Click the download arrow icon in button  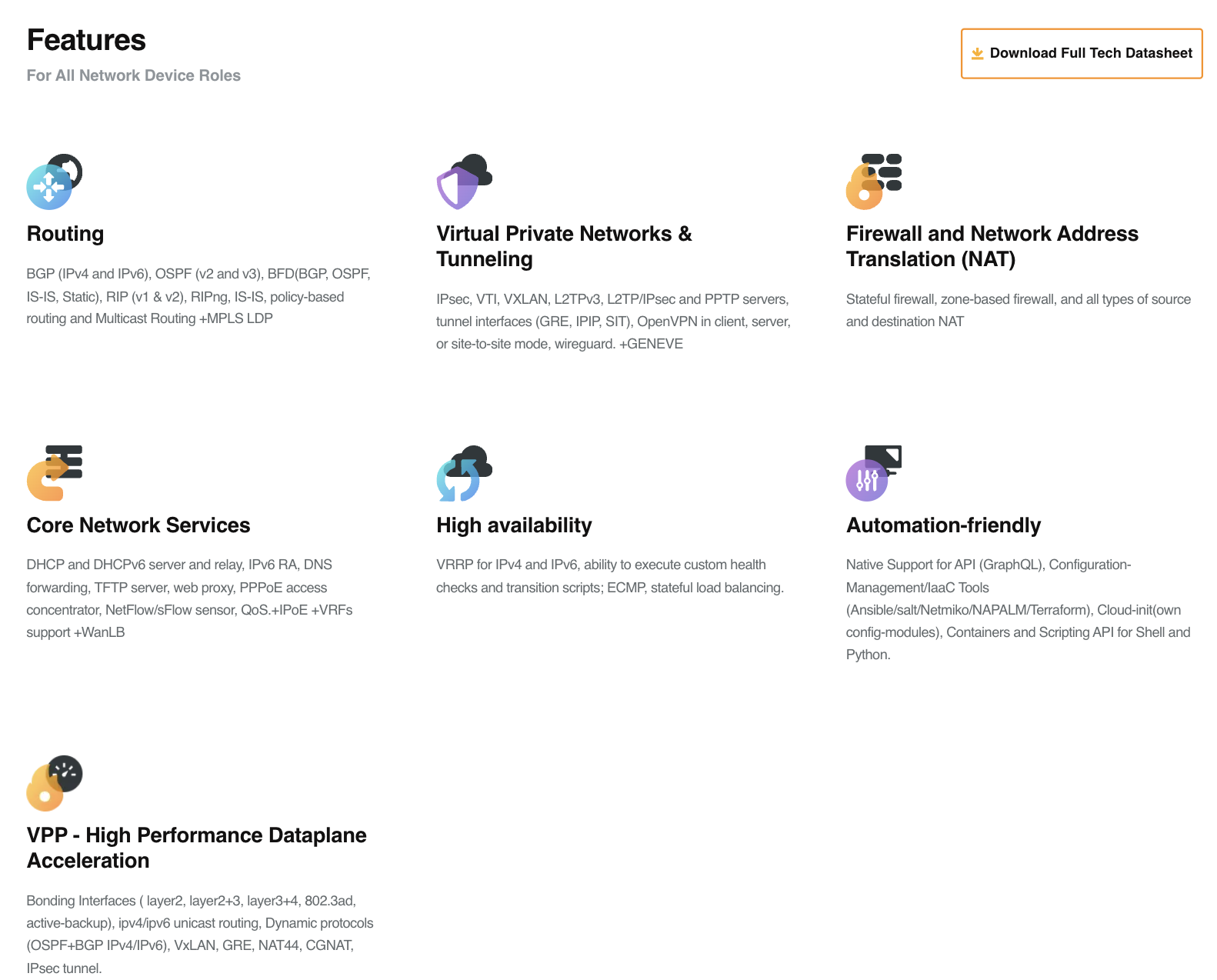point(977,53)
